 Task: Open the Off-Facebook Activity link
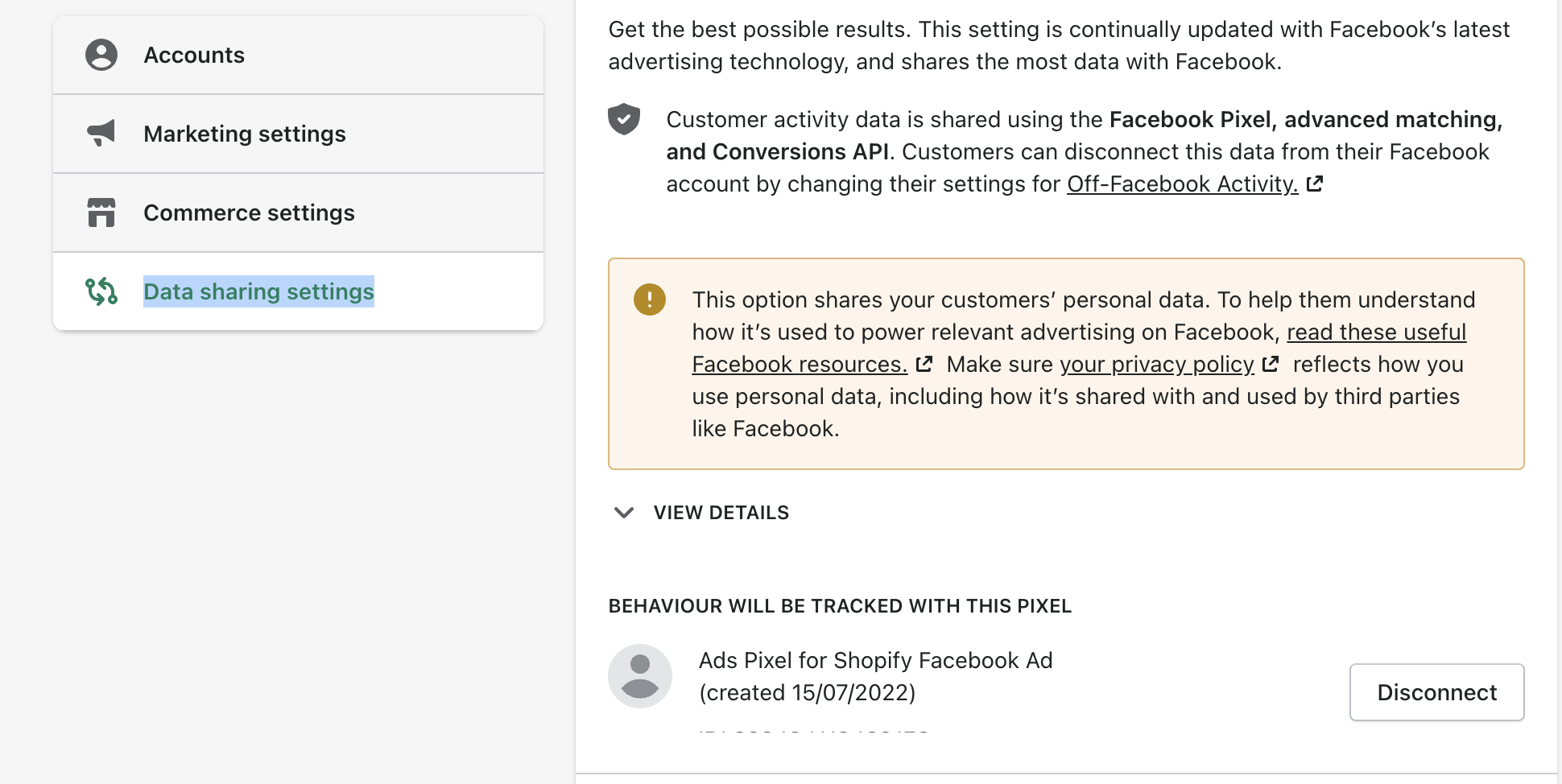(1183, 184)
